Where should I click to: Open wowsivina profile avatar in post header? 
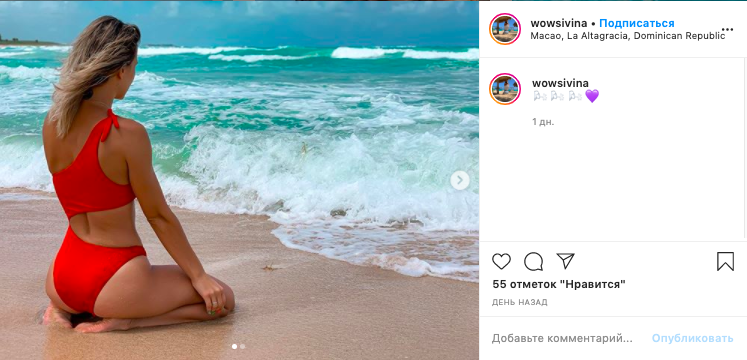click(505, 29)
